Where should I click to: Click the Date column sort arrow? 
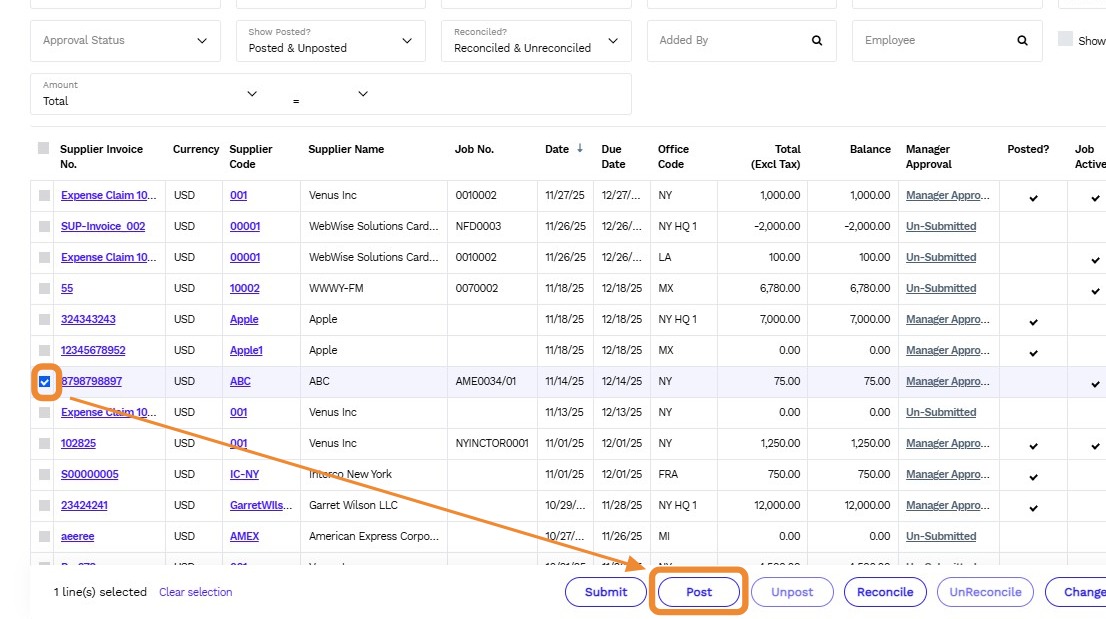coord(580,149)
